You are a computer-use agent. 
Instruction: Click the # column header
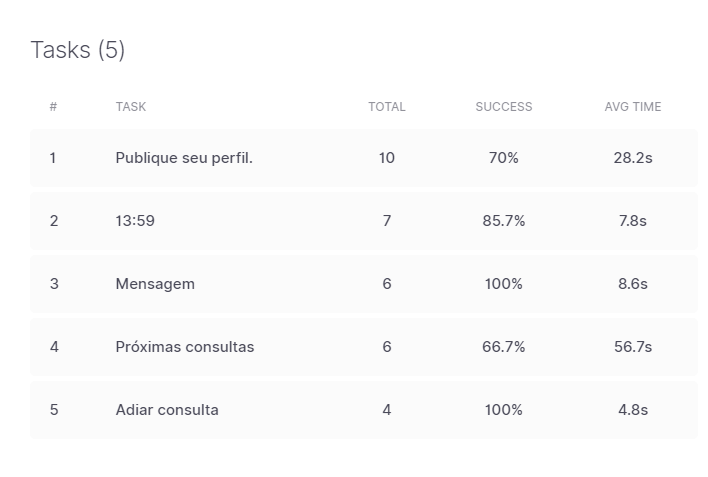[53, 107]
